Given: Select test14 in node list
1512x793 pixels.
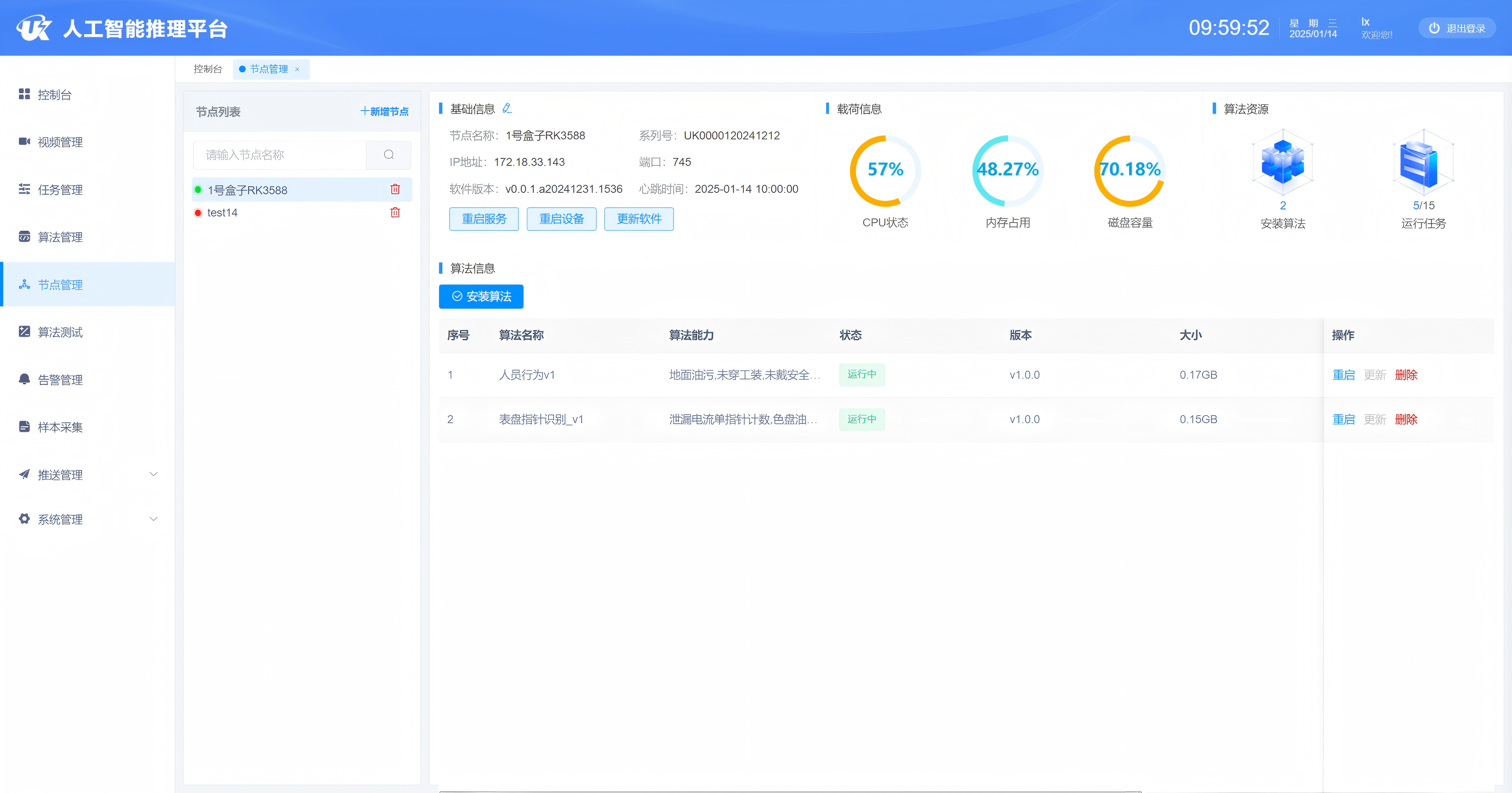Looking at the screenshot, I should (x=223, y=213).
